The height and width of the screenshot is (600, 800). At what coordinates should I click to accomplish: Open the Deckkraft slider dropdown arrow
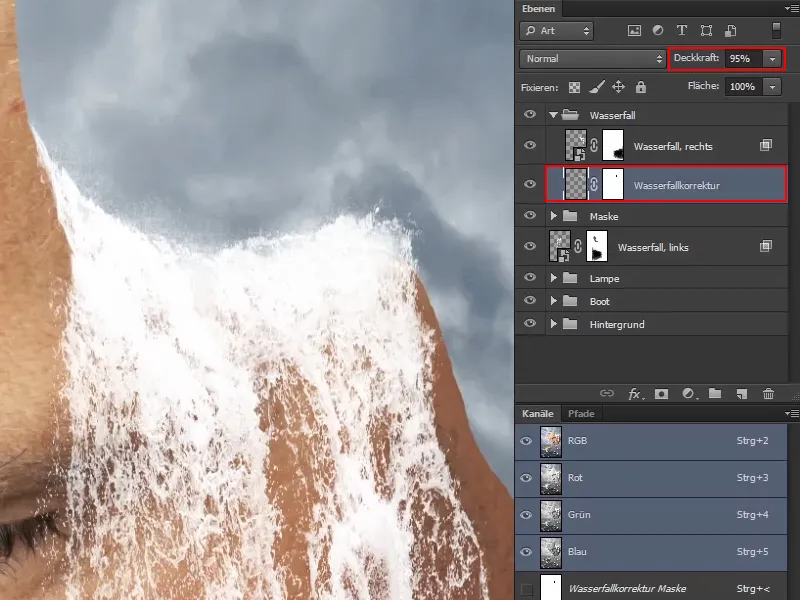[x=772, y=59]
